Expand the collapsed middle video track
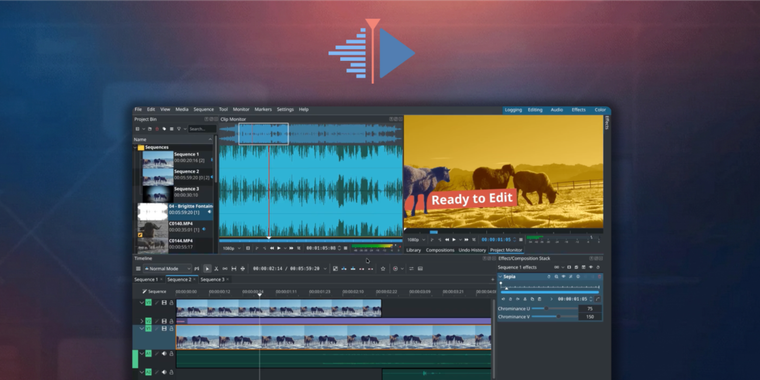 click(142, 321)
